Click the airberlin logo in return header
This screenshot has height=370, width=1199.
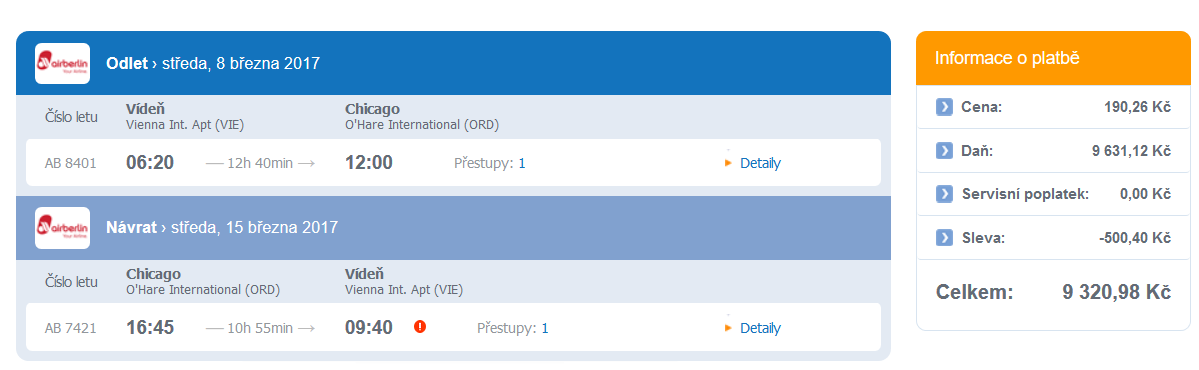pyautogui.click(x=62, y=228)
